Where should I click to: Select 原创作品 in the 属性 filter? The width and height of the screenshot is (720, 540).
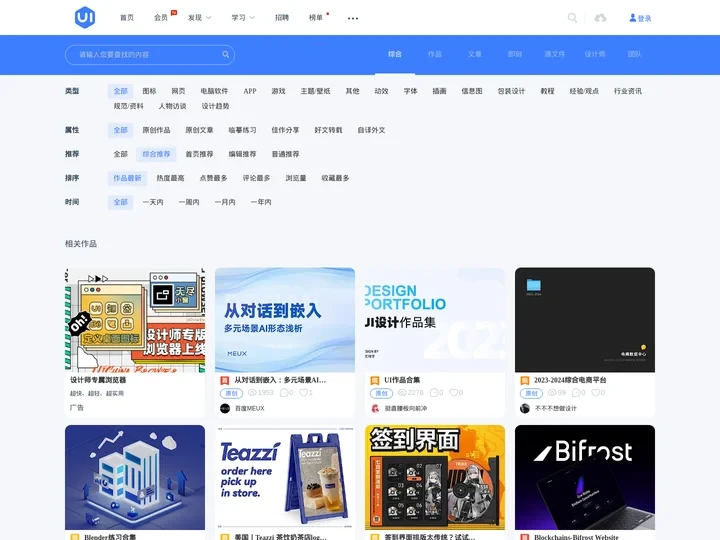pos(156,130)
